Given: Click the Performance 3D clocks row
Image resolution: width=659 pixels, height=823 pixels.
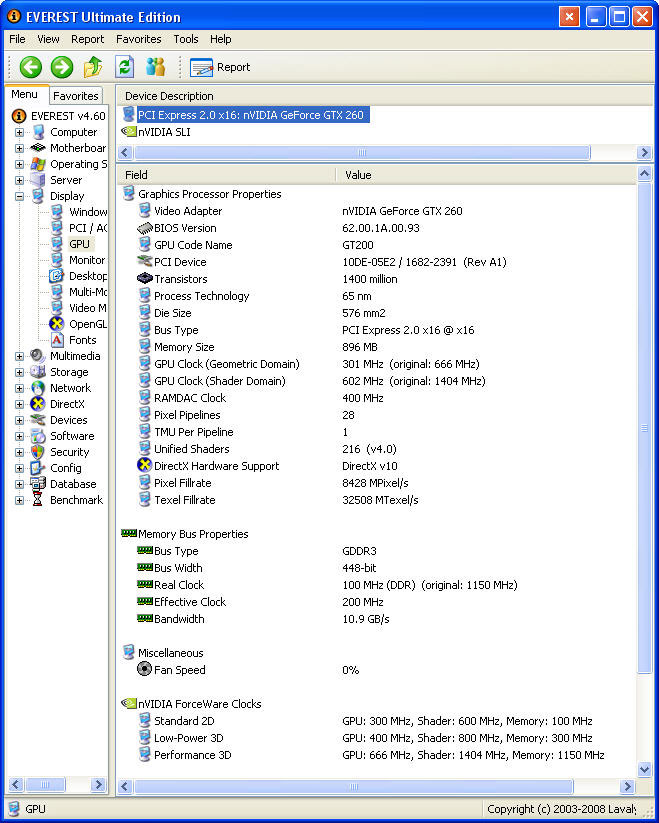Looking at the screenshot, I should (x=375, y=755).
